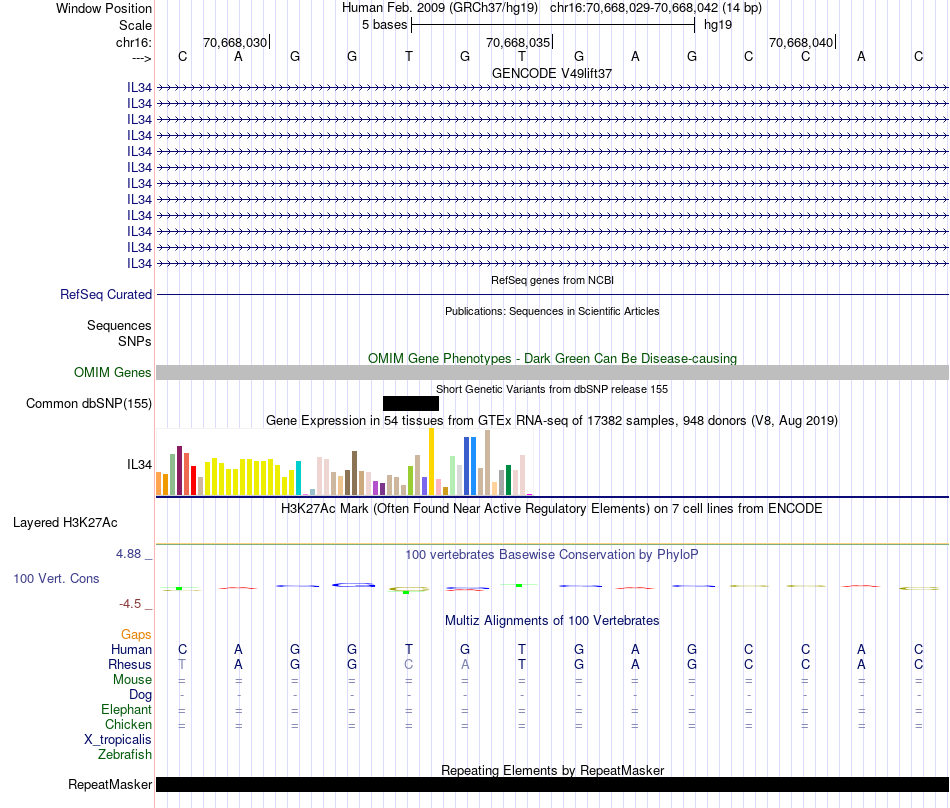The image size is (950, 808).
Task: Open the RefSeq Curated track label
Action: click(106, 294)
